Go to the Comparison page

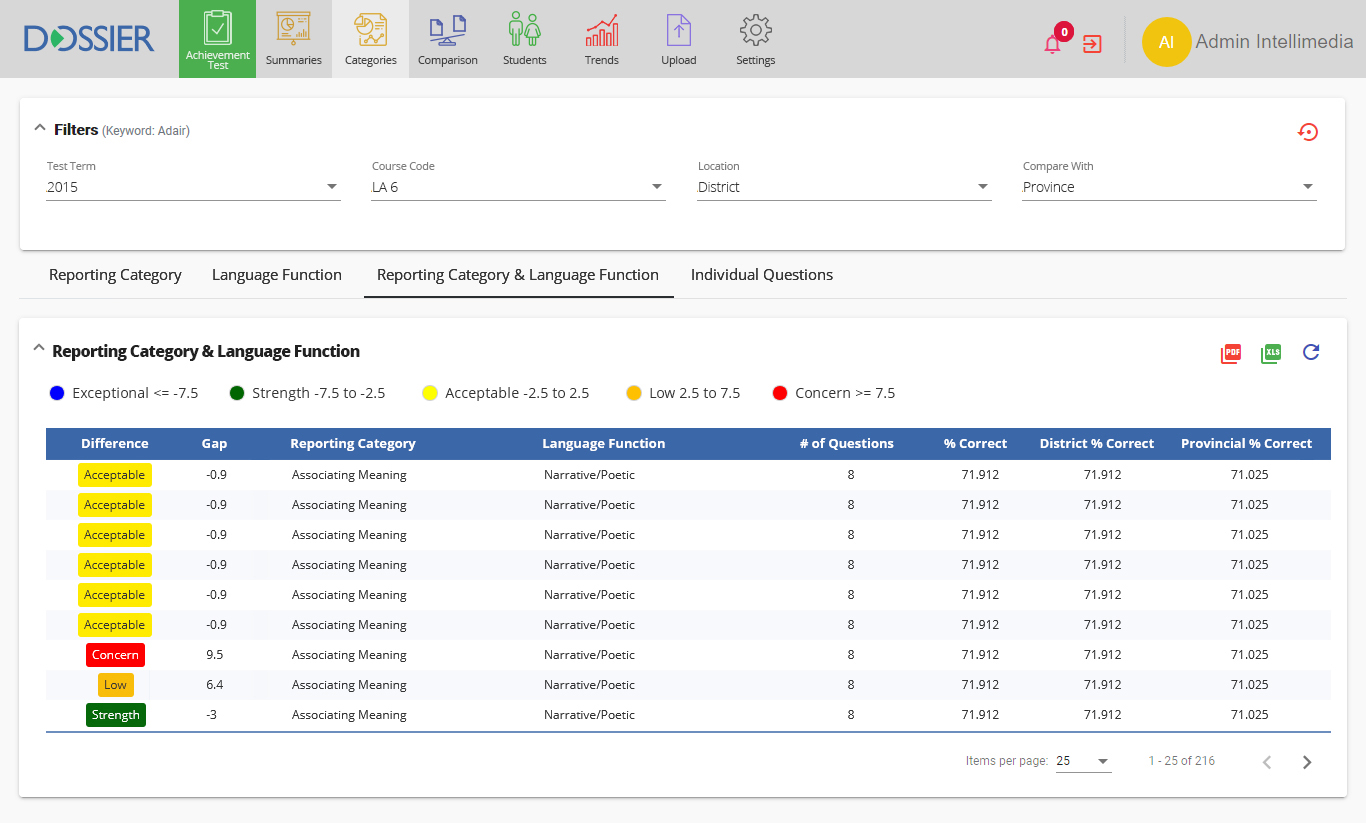(x=447, y=39)
